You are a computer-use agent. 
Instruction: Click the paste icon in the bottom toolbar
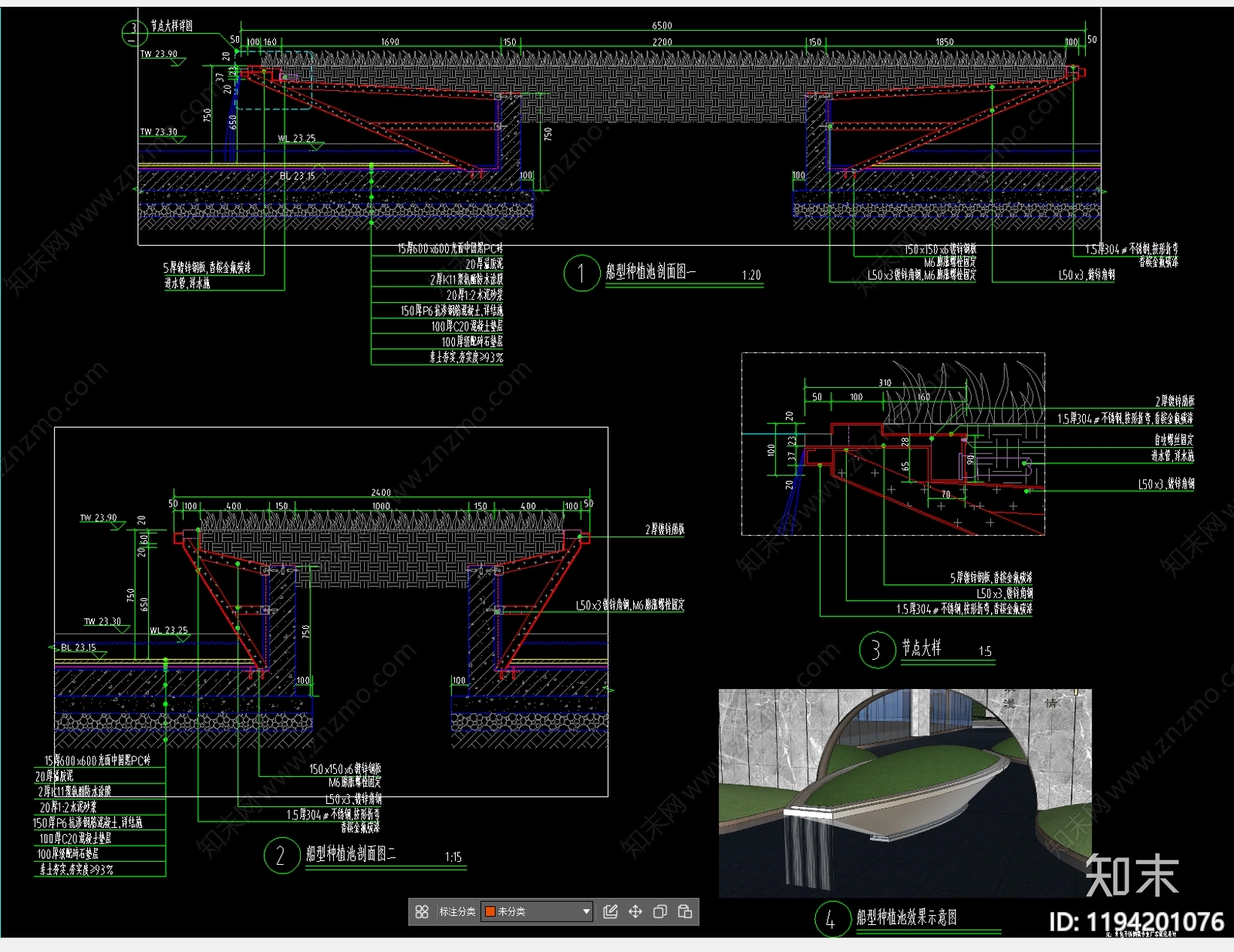tap(685, 912)
